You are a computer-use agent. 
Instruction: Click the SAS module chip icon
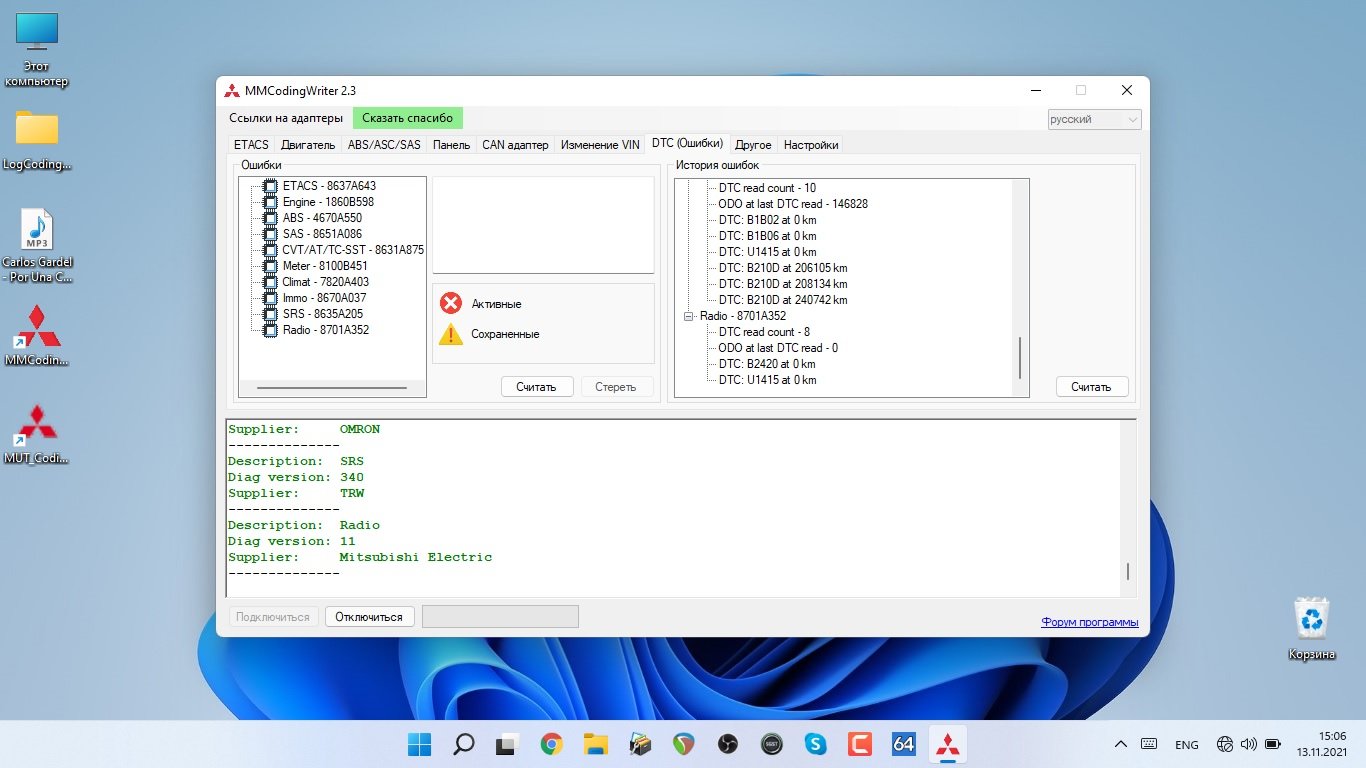pos(270,234)
